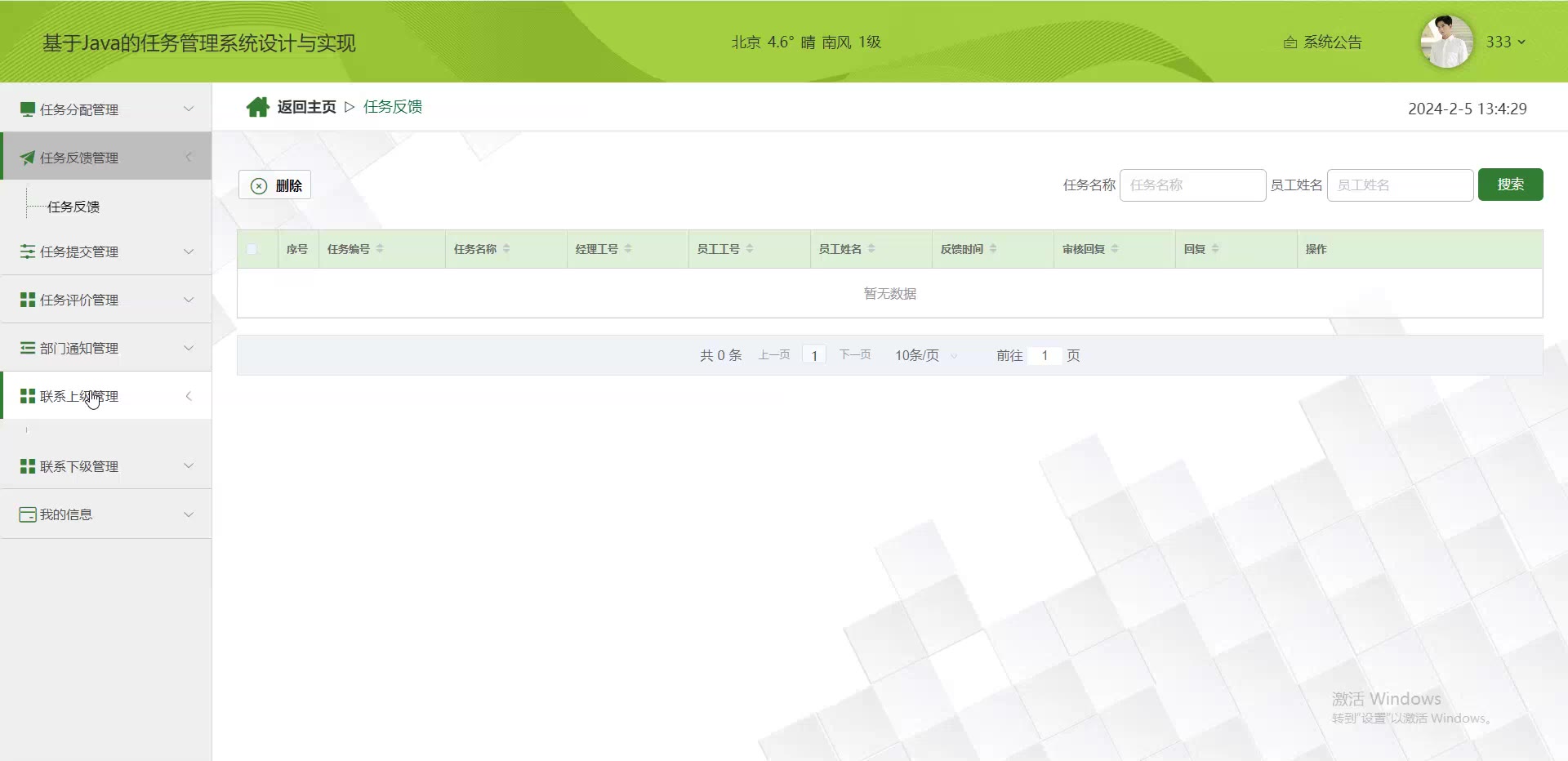This screenshot has width=1568, height=761.
Task: Open the 10条/页 page size dropdown
Action: [x=925, y=355]
